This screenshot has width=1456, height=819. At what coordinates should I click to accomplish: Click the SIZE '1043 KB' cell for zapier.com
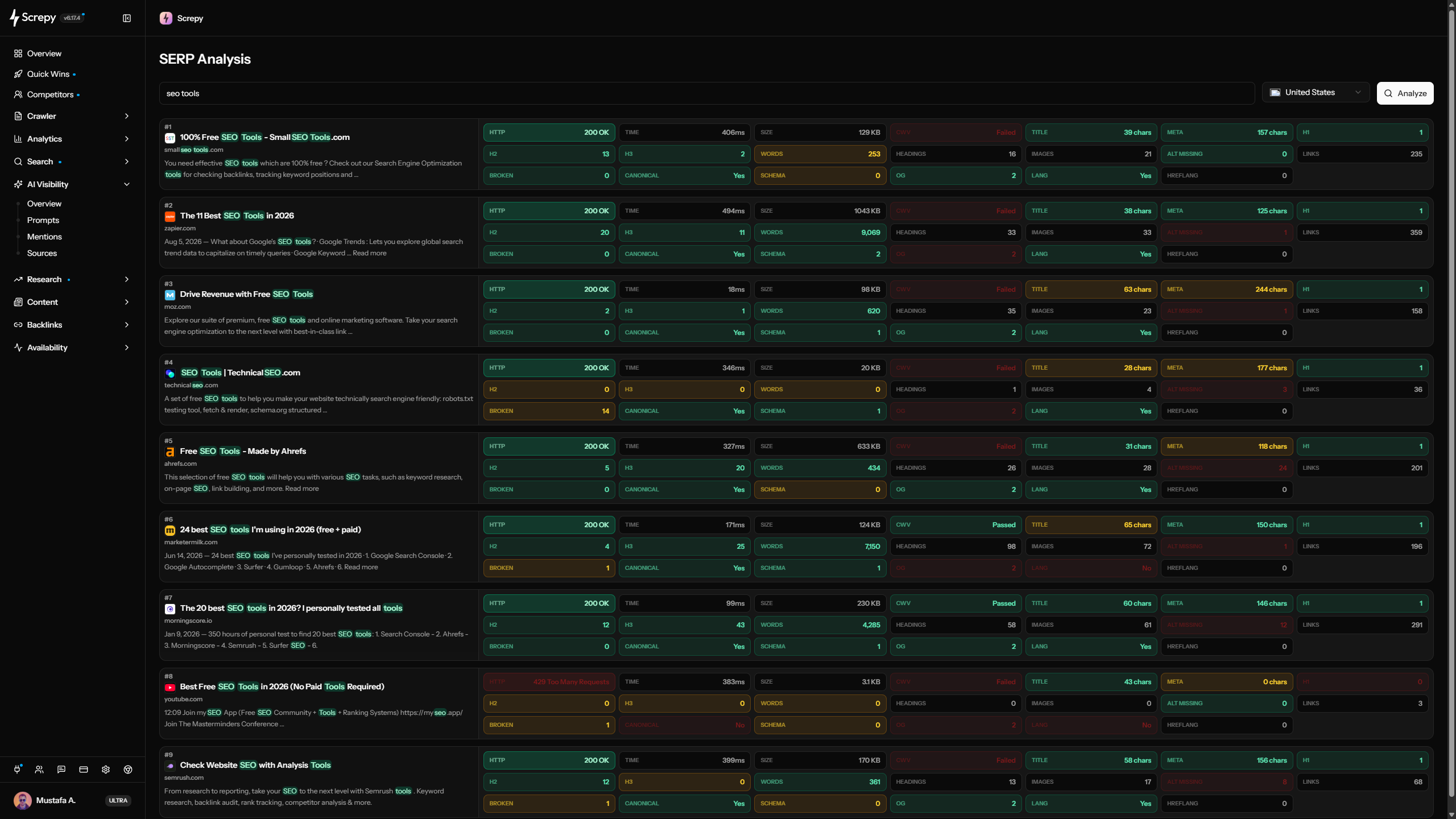pyautogui.click(x=820, y=211)
